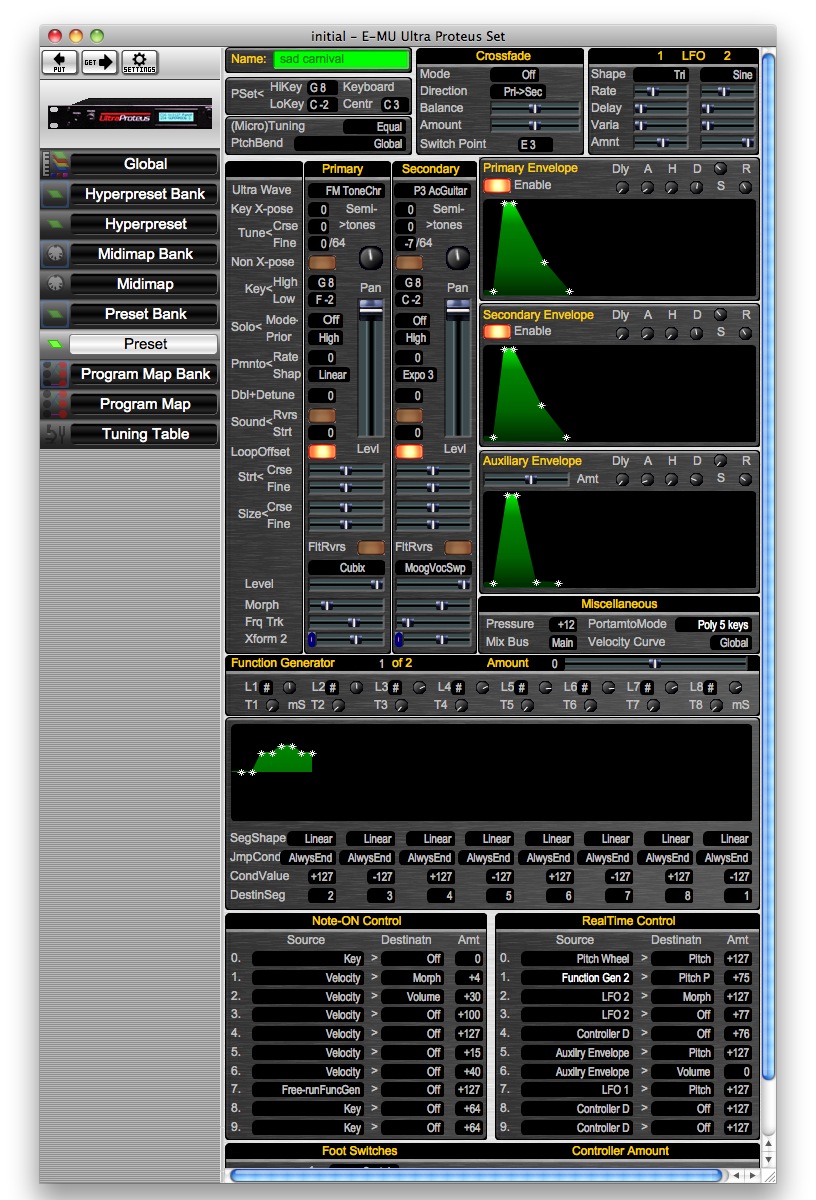Select the Hyperpreset Bank tab
Screen dimensions: 816x1200
click(145, 194)
